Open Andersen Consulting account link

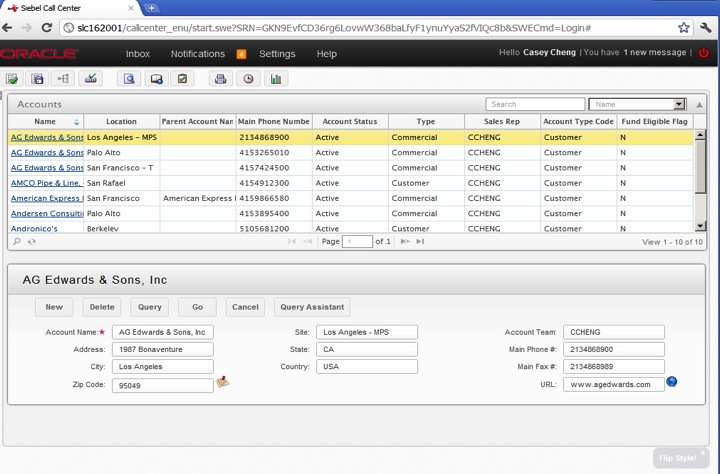click(47, 213)
